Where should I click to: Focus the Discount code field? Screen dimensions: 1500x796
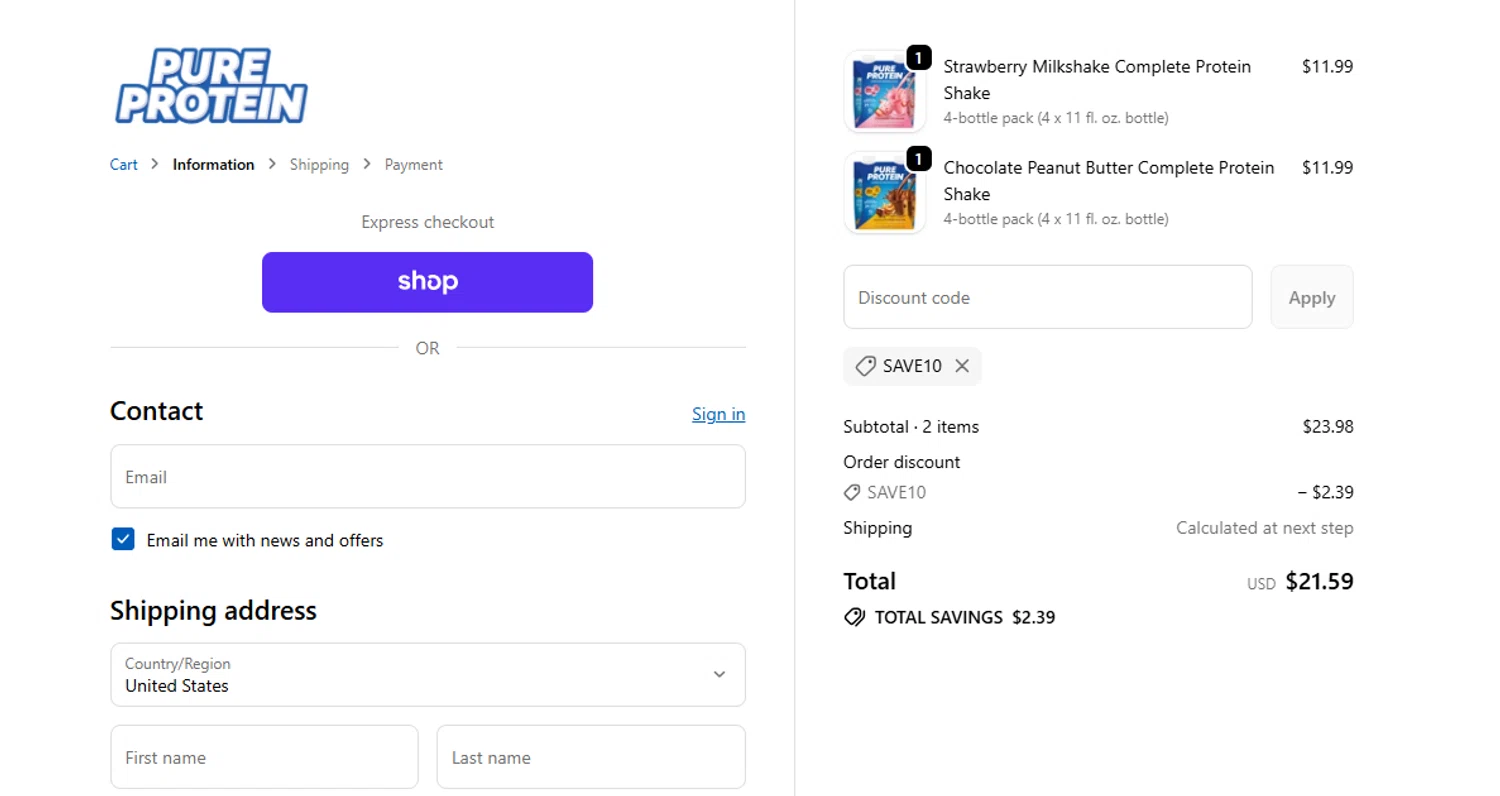1048,297
